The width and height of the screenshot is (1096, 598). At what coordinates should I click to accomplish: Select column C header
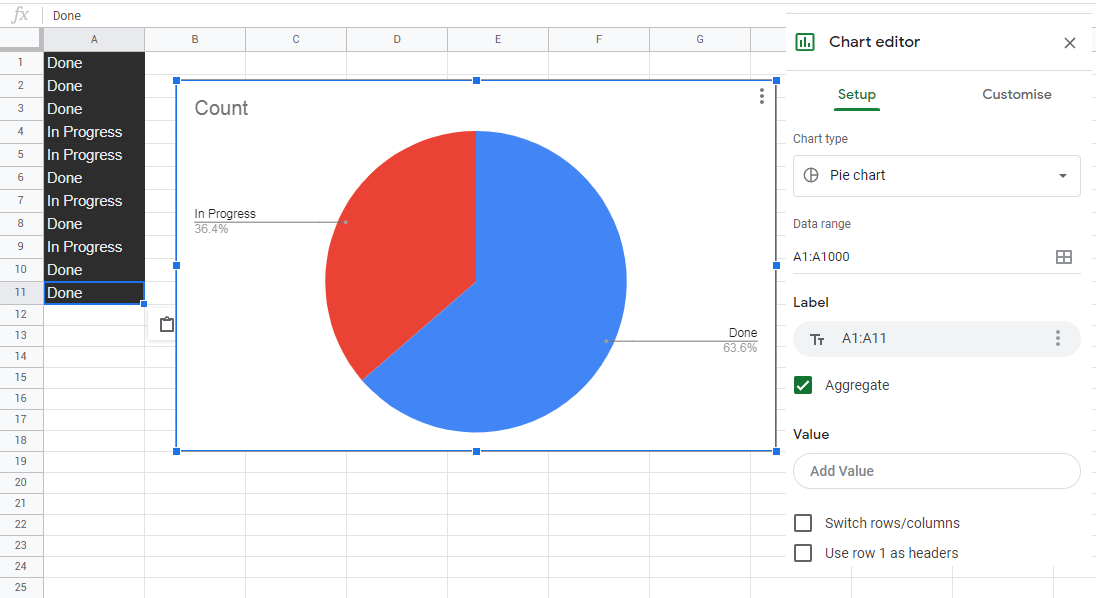296,40
